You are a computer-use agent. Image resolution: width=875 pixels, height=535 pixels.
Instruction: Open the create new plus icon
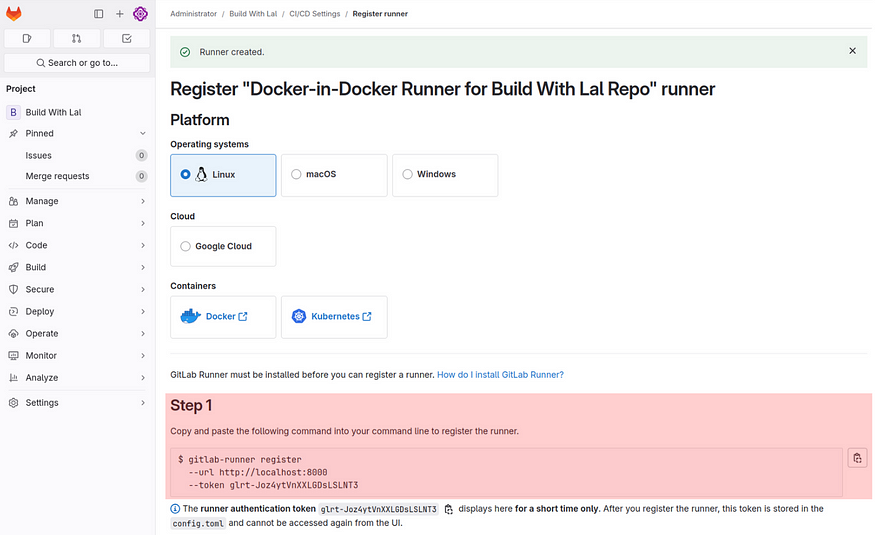pyautogui.click(x=119, y=13)
